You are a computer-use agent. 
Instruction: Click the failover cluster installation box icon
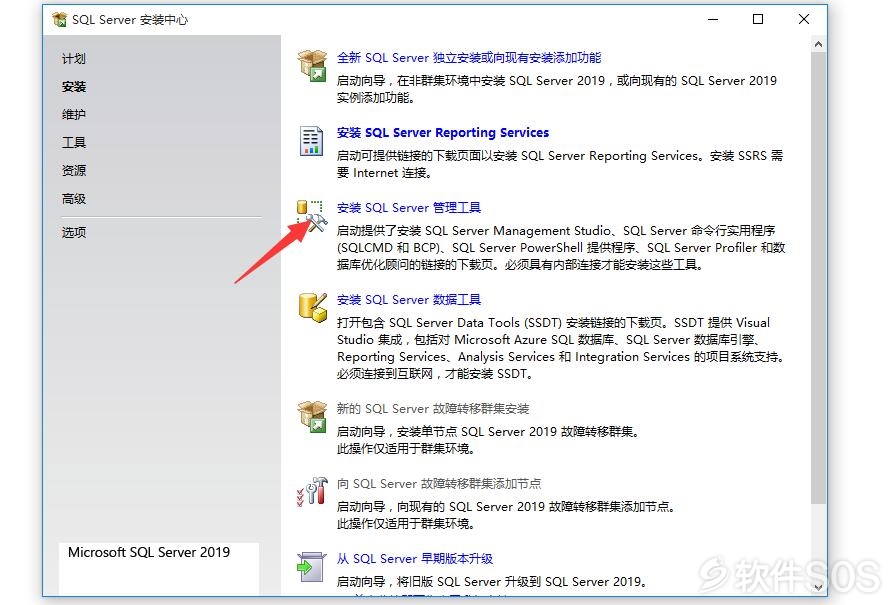pyautogui.click(x=312, y=416)
